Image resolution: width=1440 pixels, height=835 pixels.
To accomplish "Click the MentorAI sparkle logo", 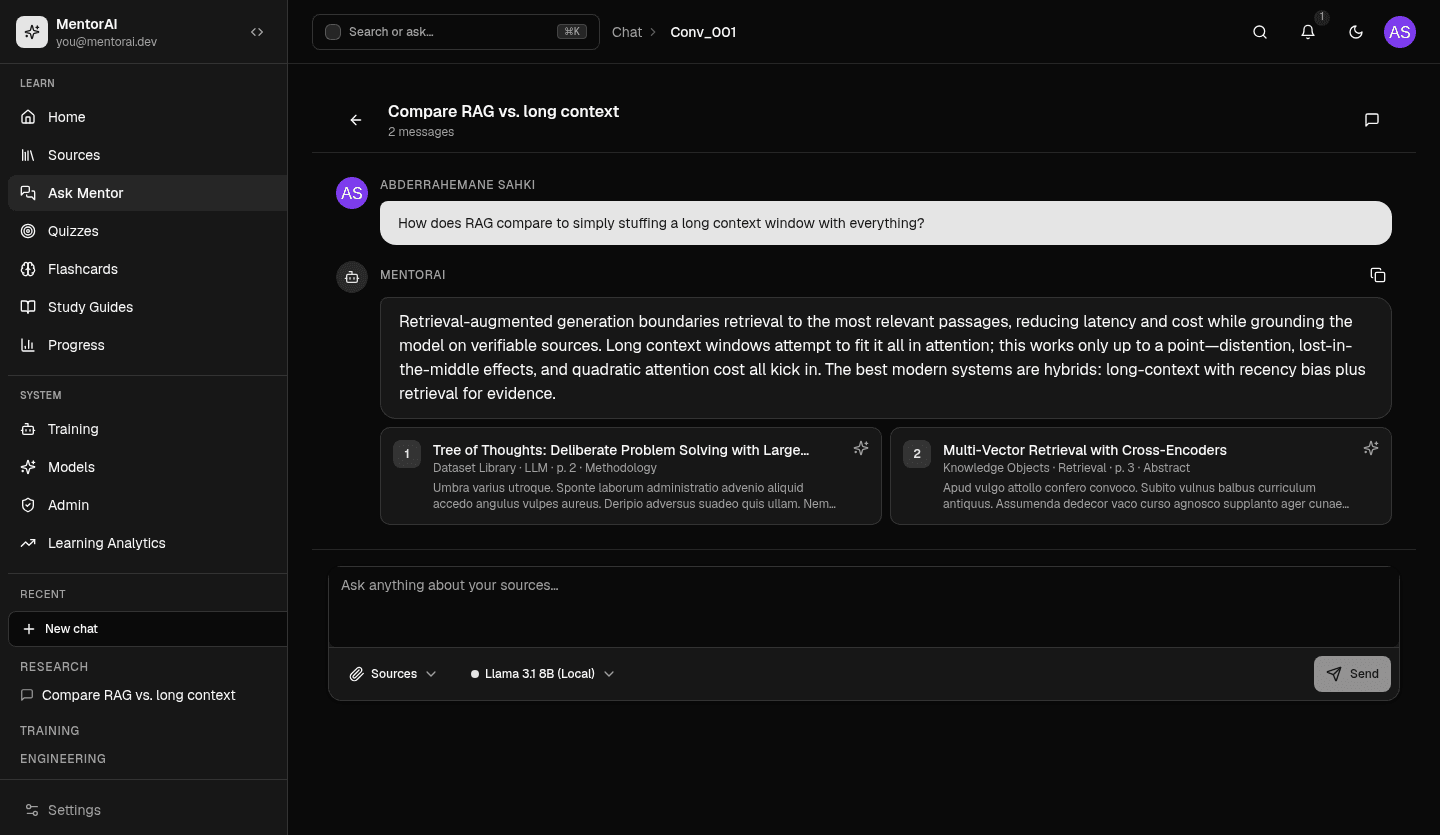I will (x=32, y=32).
